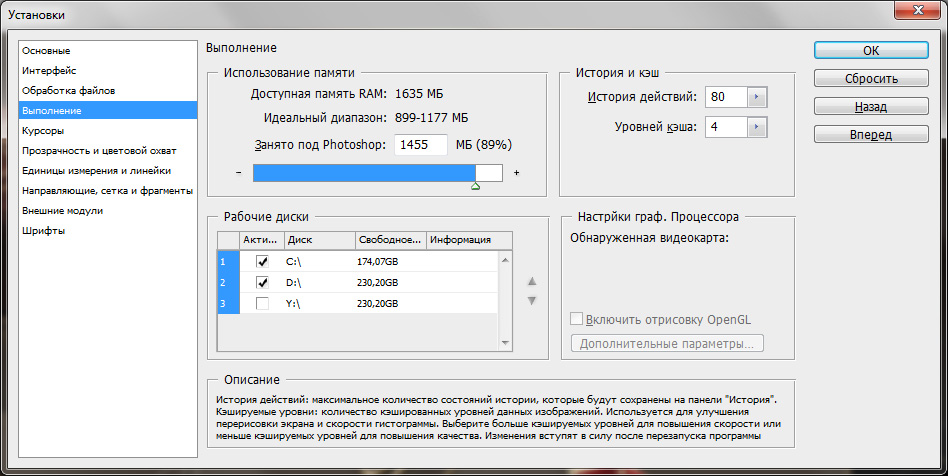Move scratch disk down with down arrow

(532, 300)
